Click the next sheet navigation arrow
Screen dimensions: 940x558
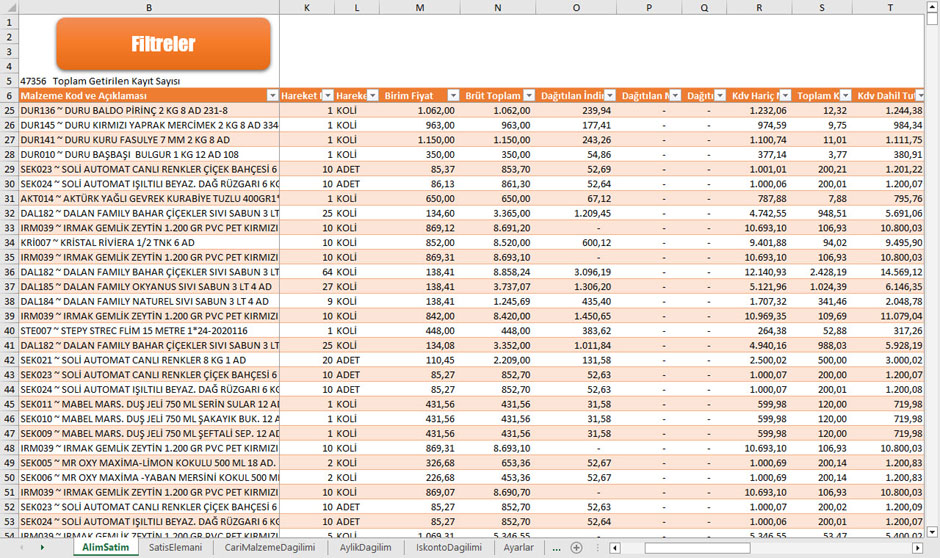42,547
